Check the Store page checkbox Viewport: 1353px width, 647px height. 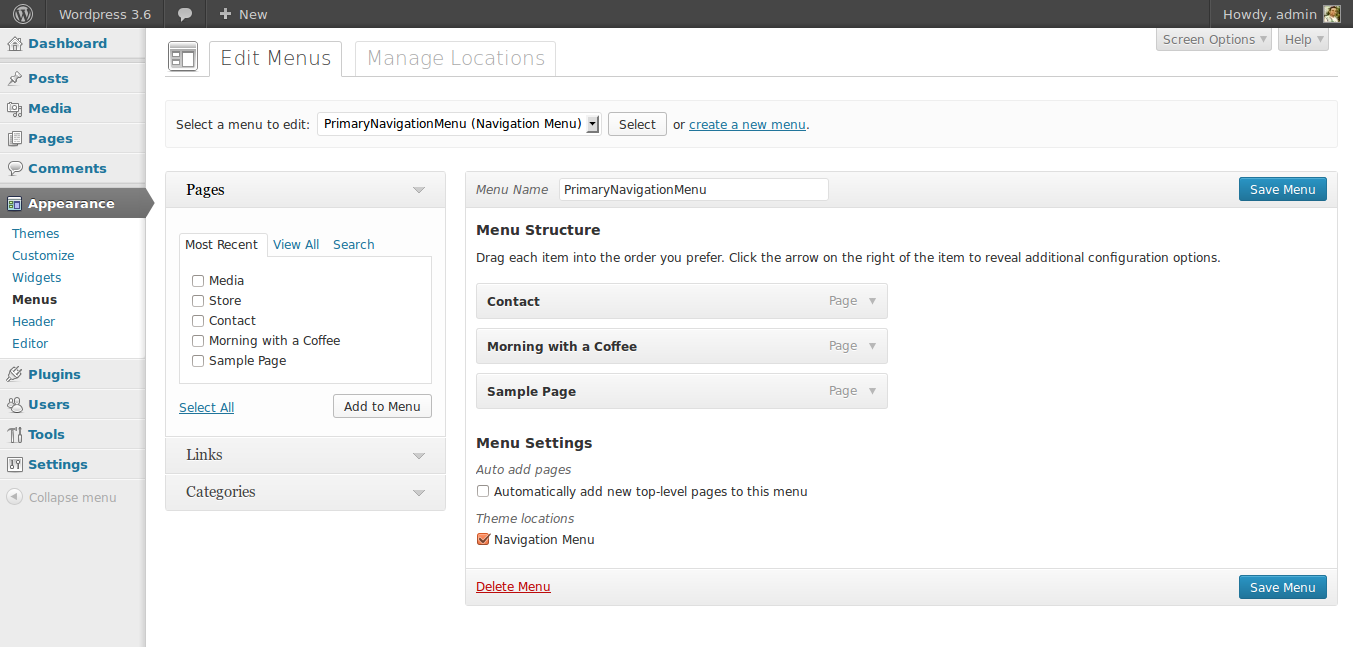coord(198,301)
